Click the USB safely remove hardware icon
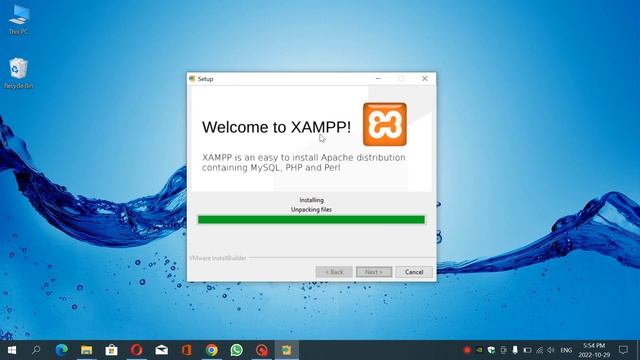 [x=515, y=350]
